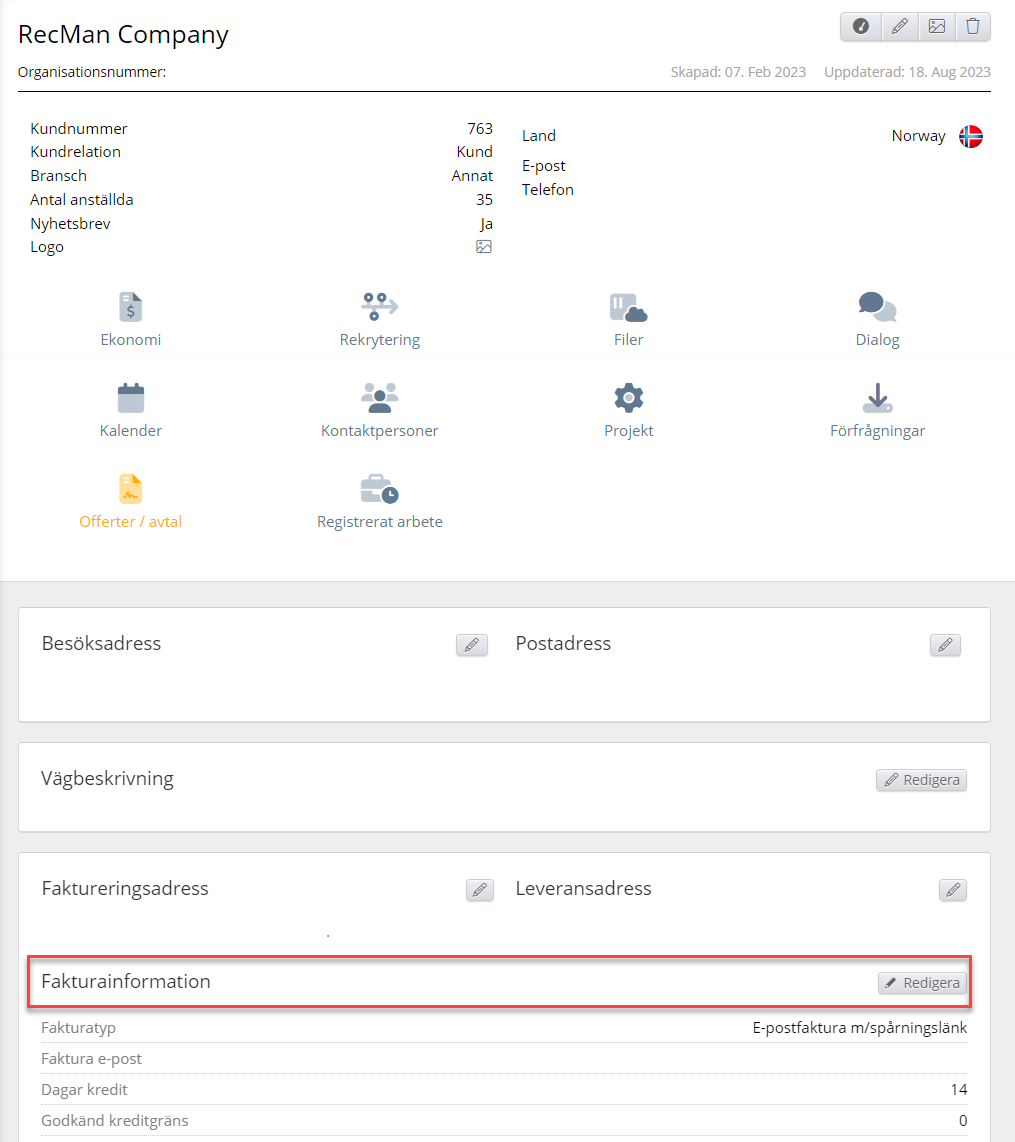Open the Dialog section
The width and height of the screenshot is (1015, 1142).
click(x=877, y=319)
